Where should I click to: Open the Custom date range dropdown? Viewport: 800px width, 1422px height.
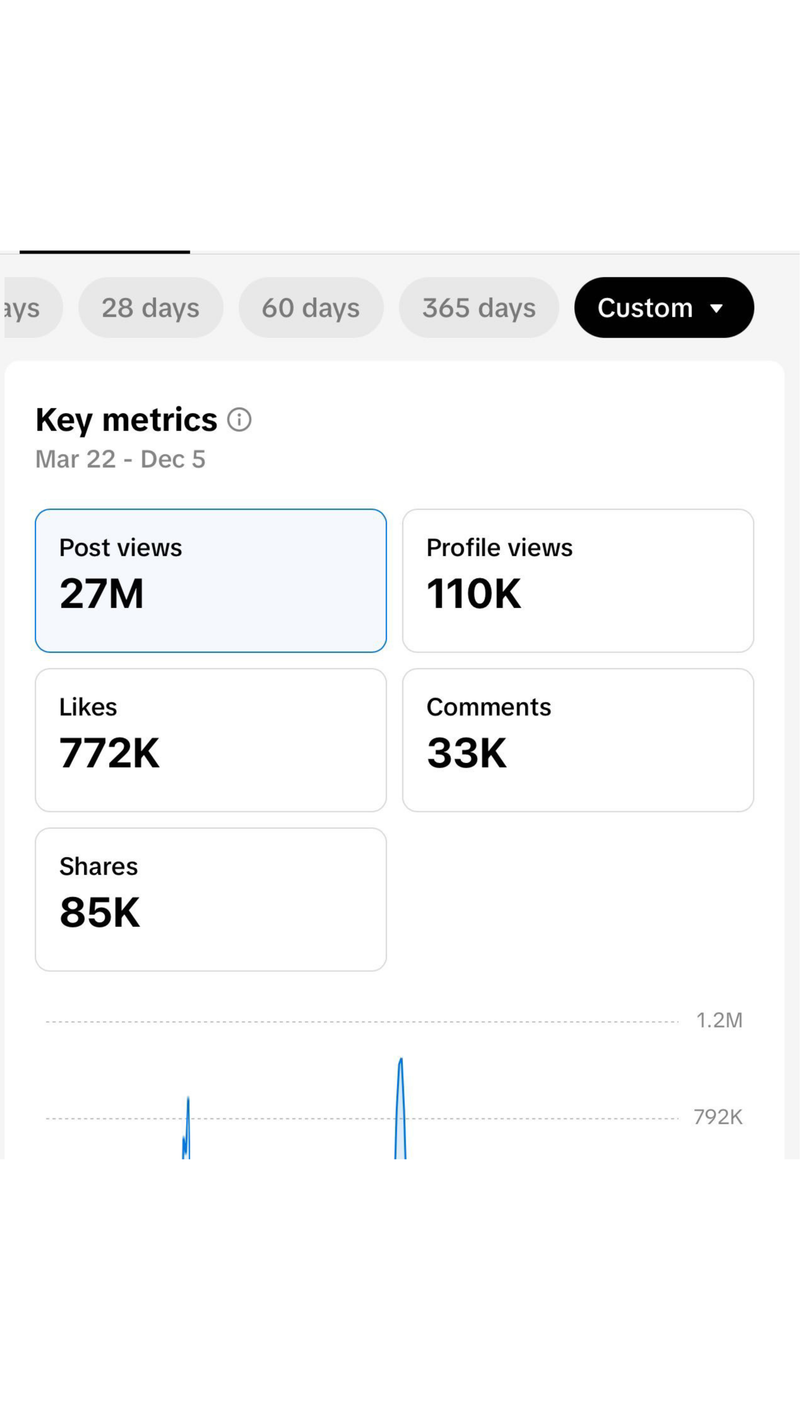(x=663, y=308)
